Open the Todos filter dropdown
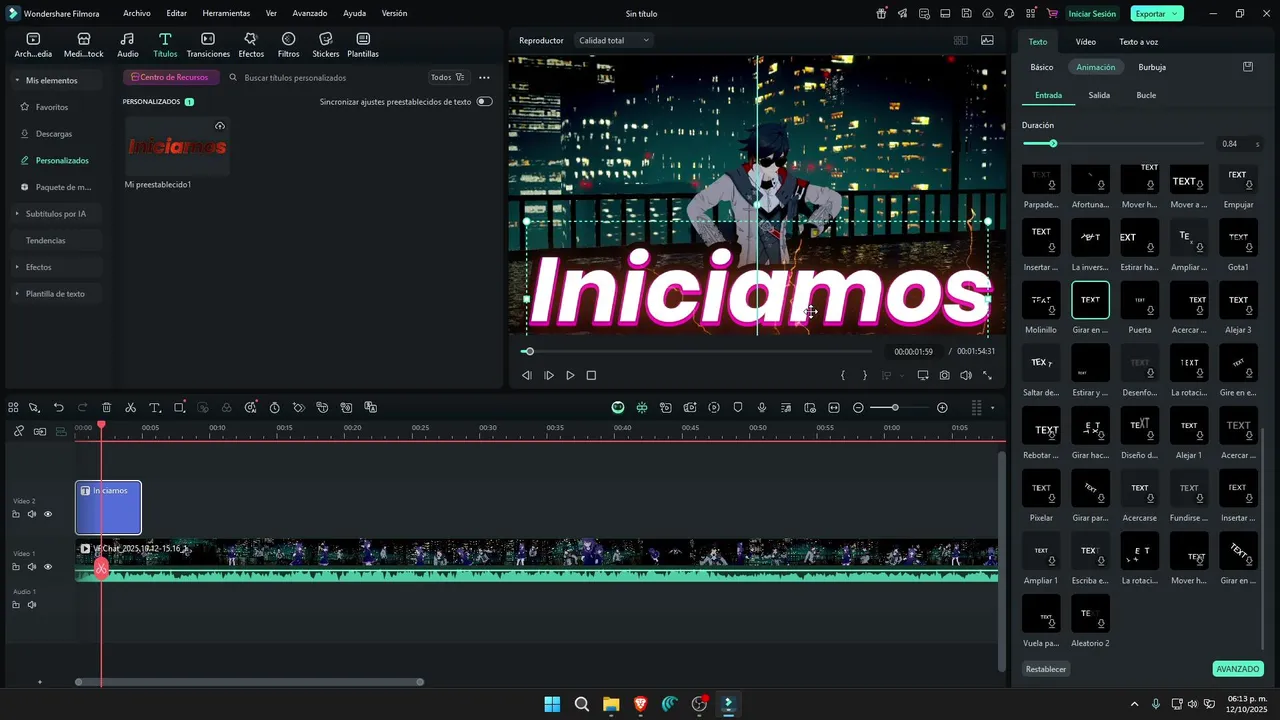Screen dimensions: 1280x720 pyautogui.click(x=447, y=77)
